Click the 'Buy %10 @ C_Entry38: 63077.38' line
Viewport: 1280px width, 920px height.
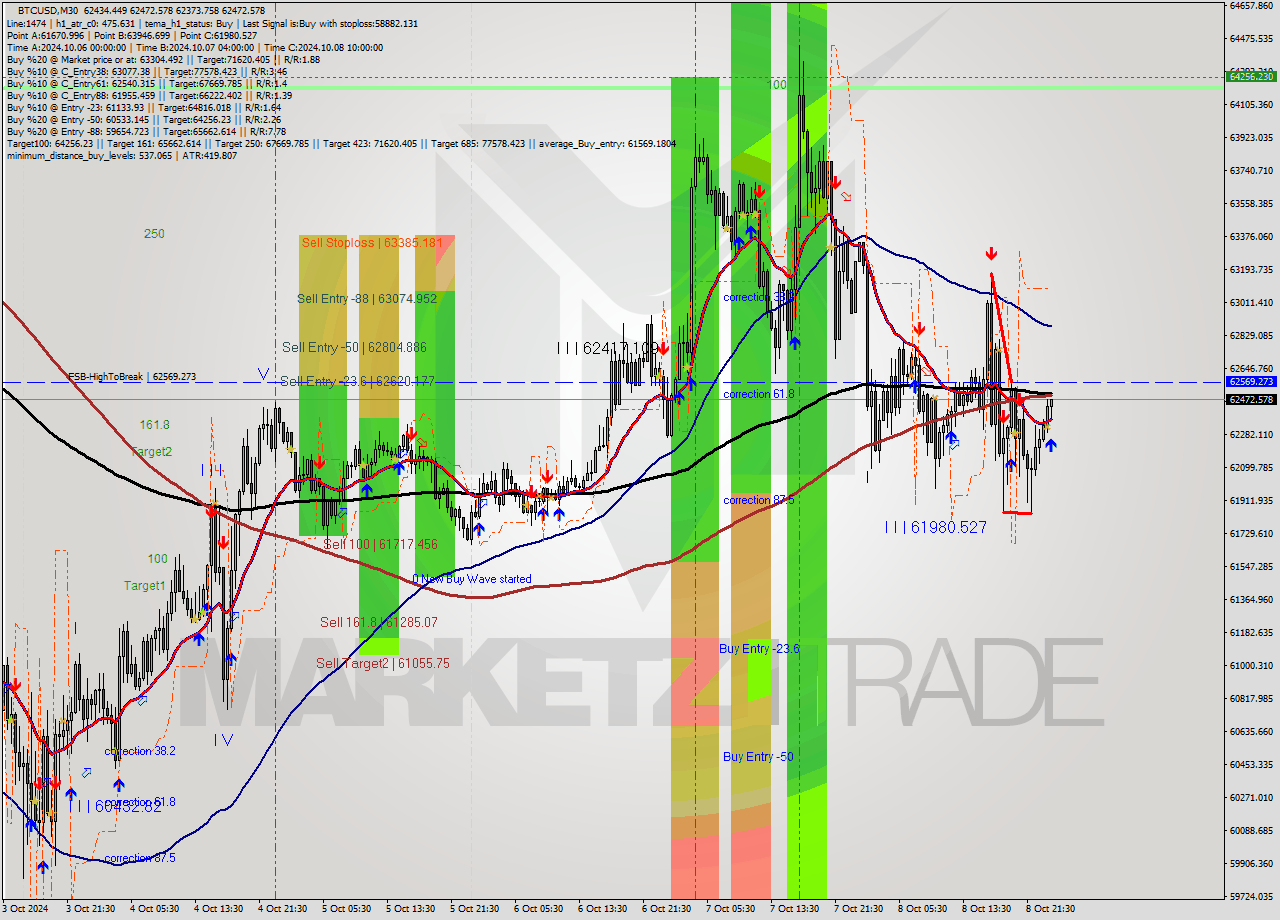click(147, 71)
